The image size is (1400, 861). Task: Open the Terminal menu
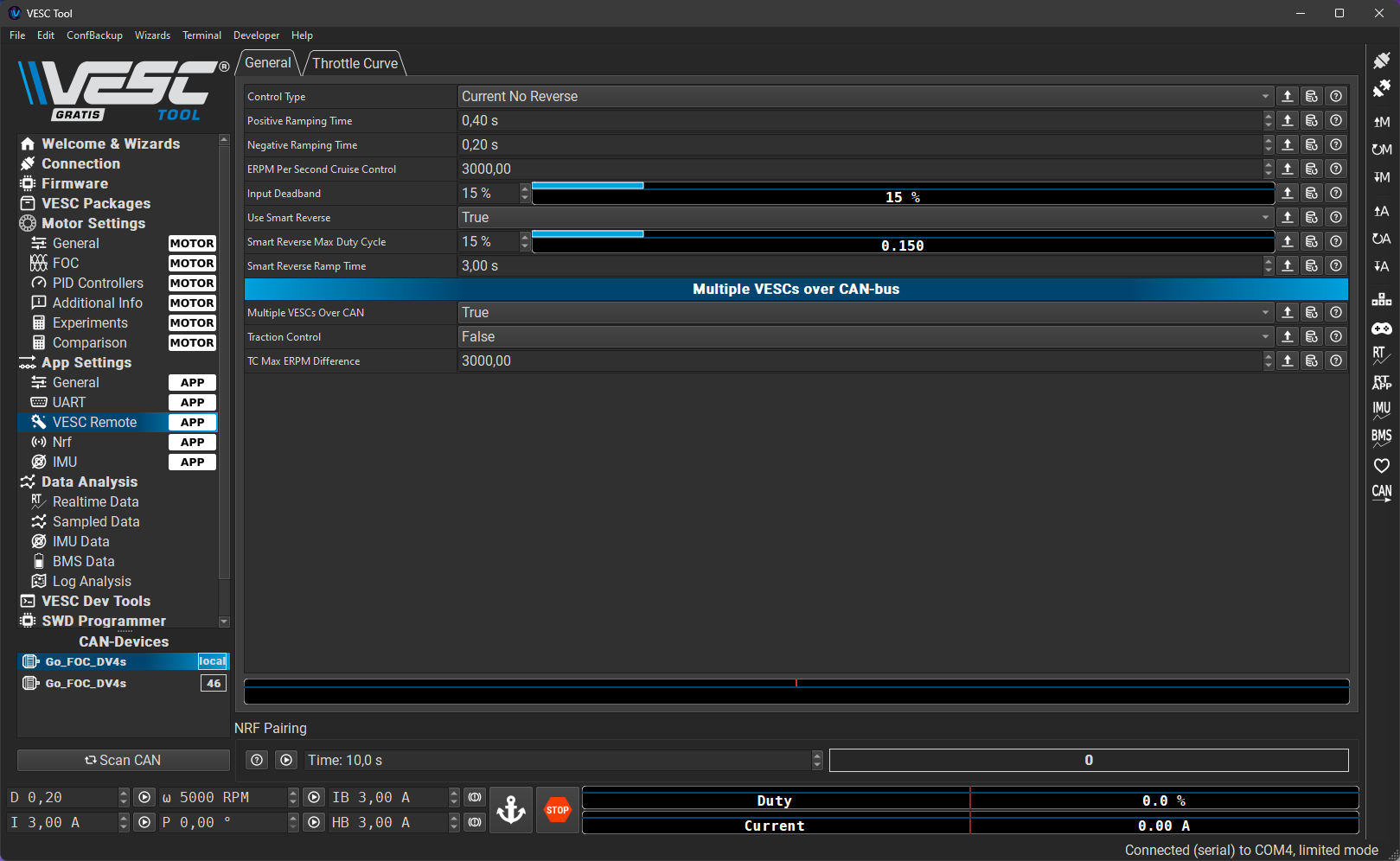click(201, 35)
